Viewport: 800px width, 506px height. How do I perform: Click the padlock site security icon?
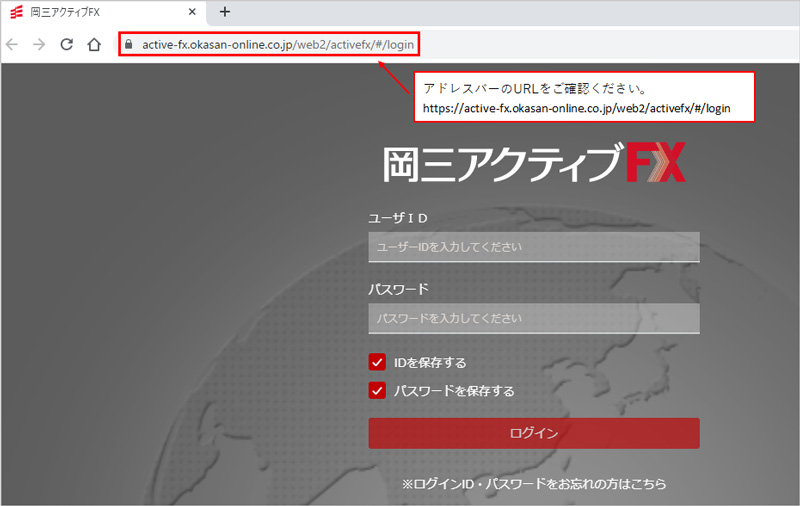(x=129, y=44)
